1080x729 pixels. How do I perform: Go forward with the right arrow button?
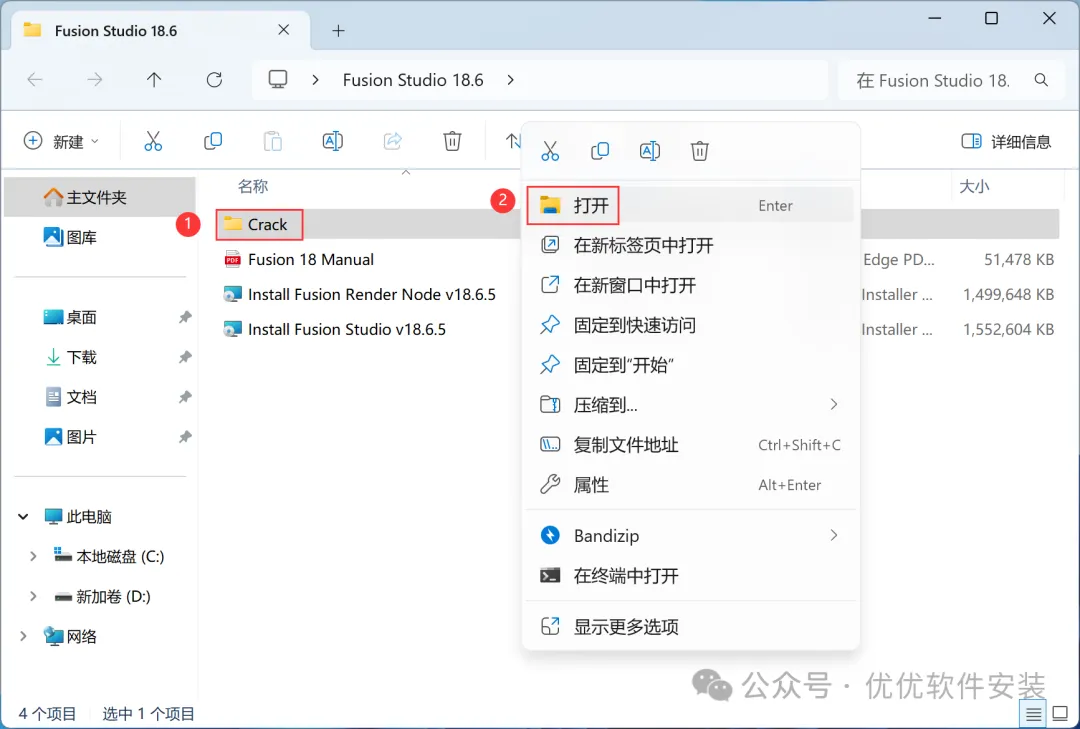[x=94, y=80]
